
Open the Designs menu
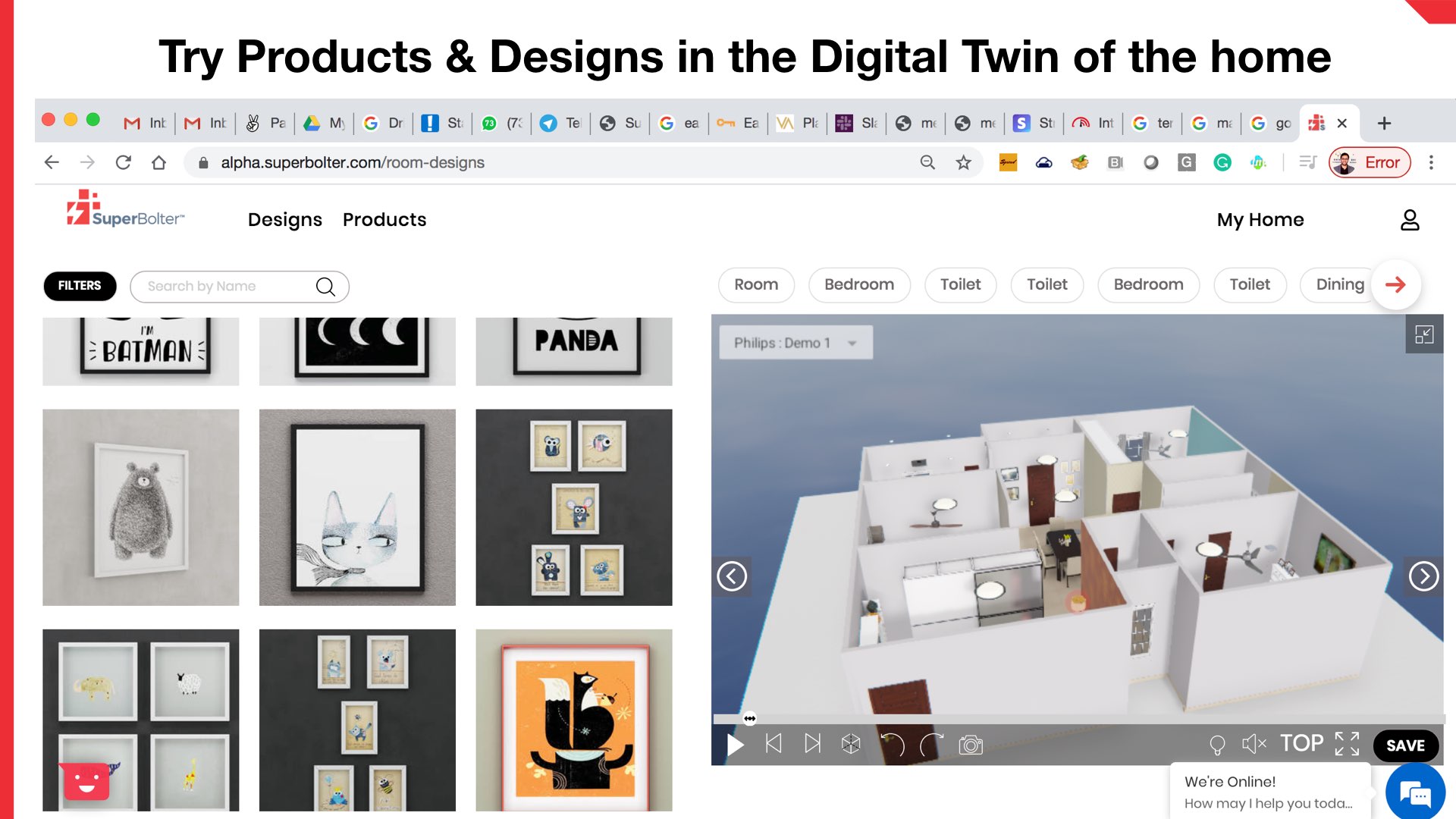pyautogui.click(x=284, y=220)
